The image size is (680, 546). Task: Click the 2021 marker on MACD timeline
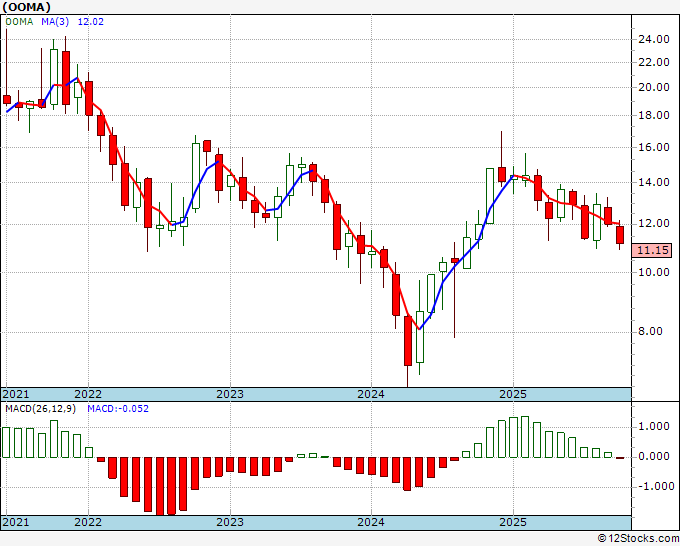click(16, 522)
